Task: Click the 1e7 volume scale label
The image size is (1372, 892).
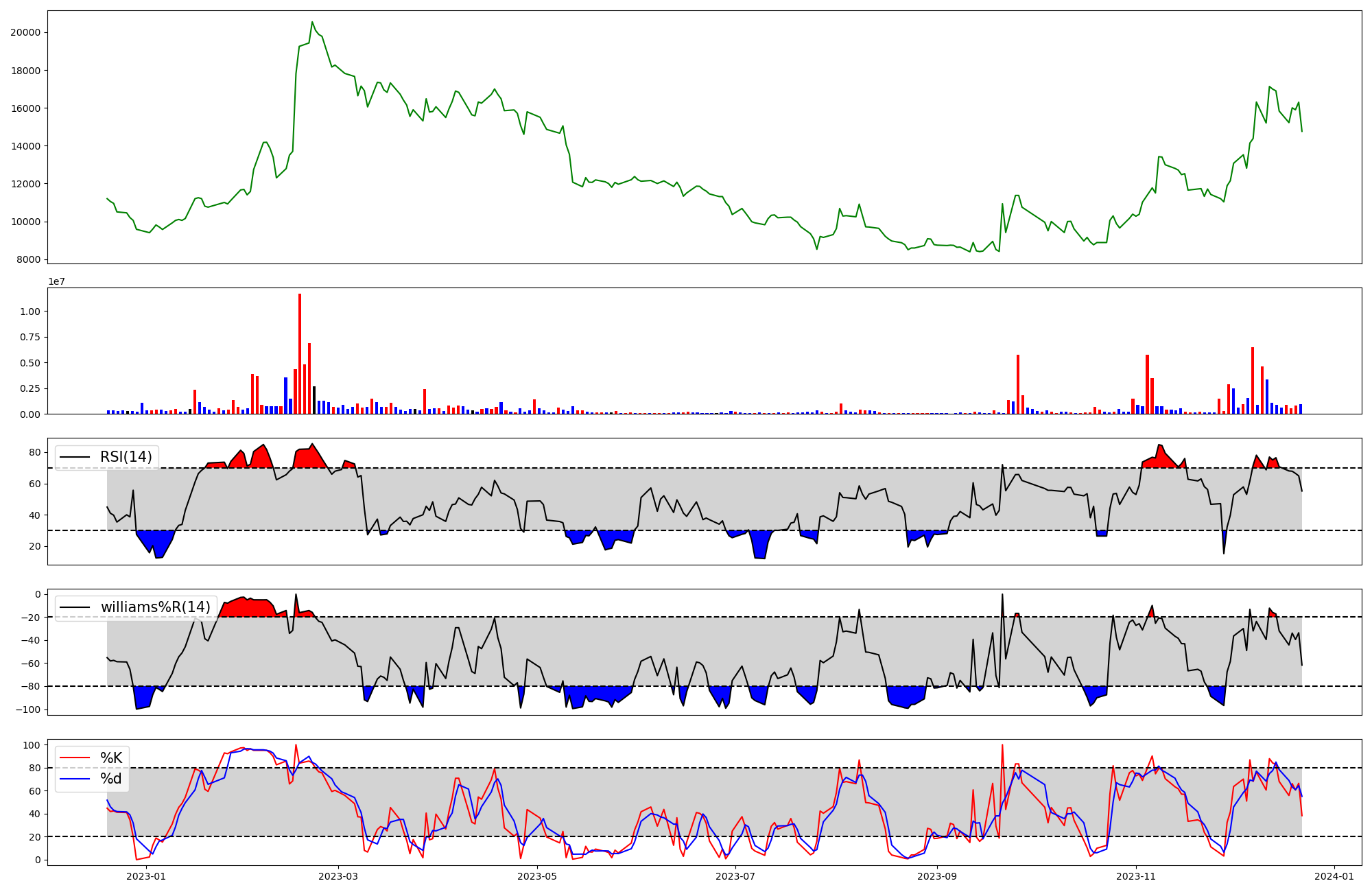Action: pos(56,281)
